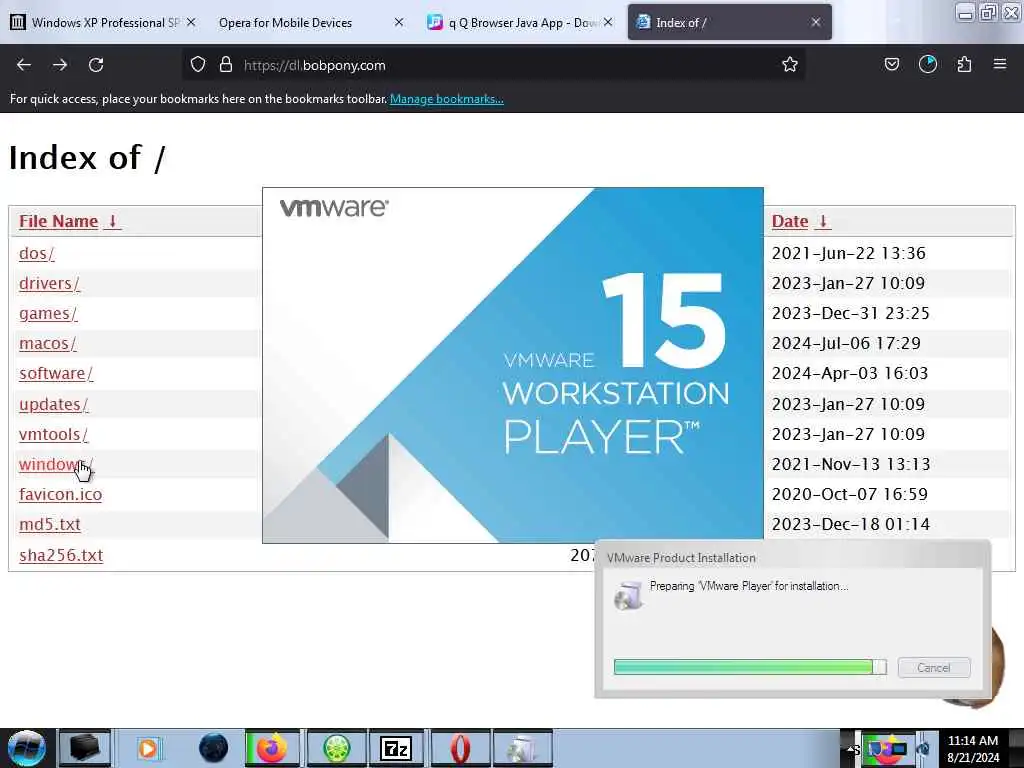Close the Windows XP Professional tab

pos(191,22)
